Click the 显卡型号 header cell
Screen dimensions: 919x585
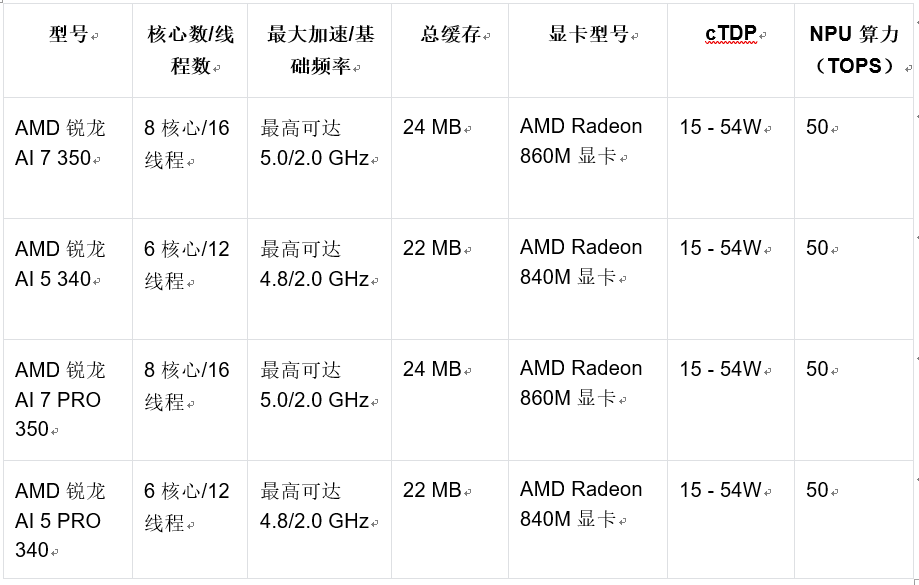[x=588, y=35]
